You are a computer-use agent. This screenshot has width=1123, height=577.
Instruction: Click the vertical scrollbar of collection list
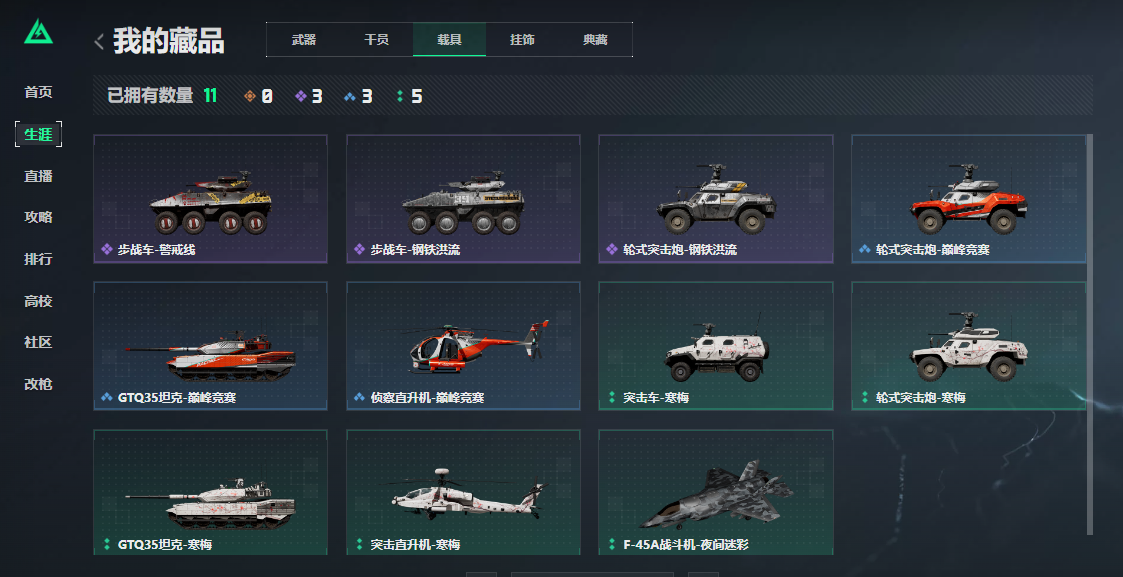1090,334
